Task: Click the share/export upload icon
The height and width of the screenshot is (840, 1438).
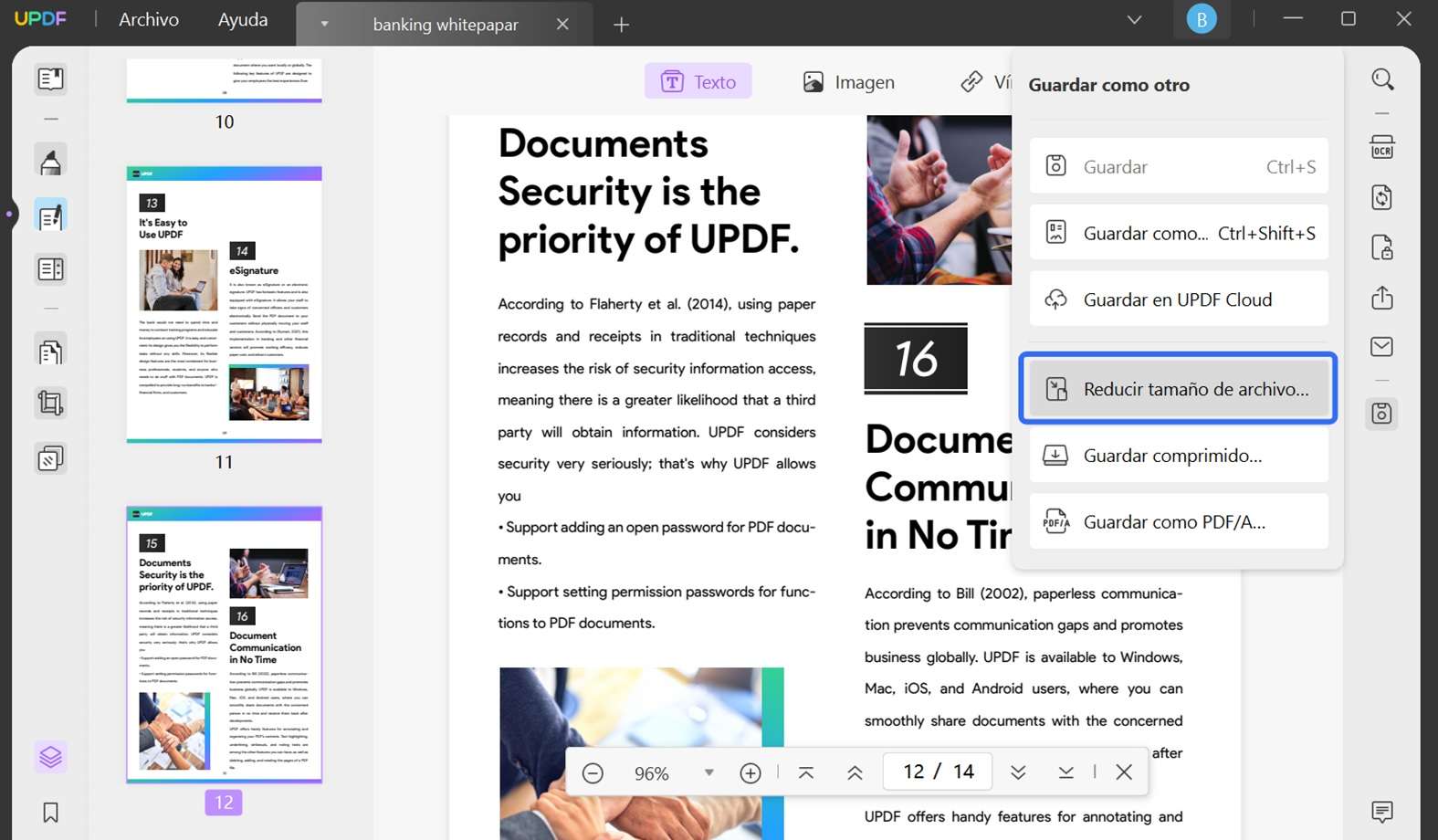Action: coord(1381,298)
